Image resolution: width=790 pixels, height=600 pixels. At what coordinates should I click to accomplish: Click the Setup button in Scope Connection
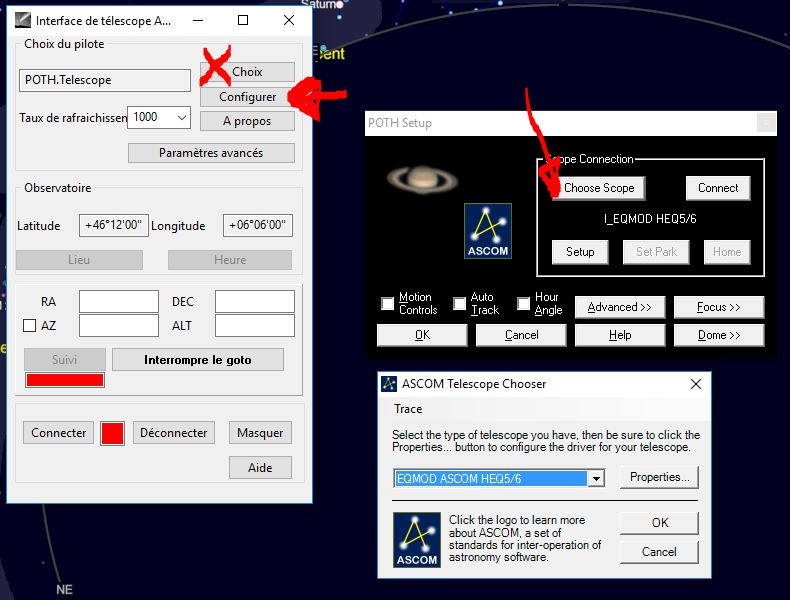click(x=580, y=252)
